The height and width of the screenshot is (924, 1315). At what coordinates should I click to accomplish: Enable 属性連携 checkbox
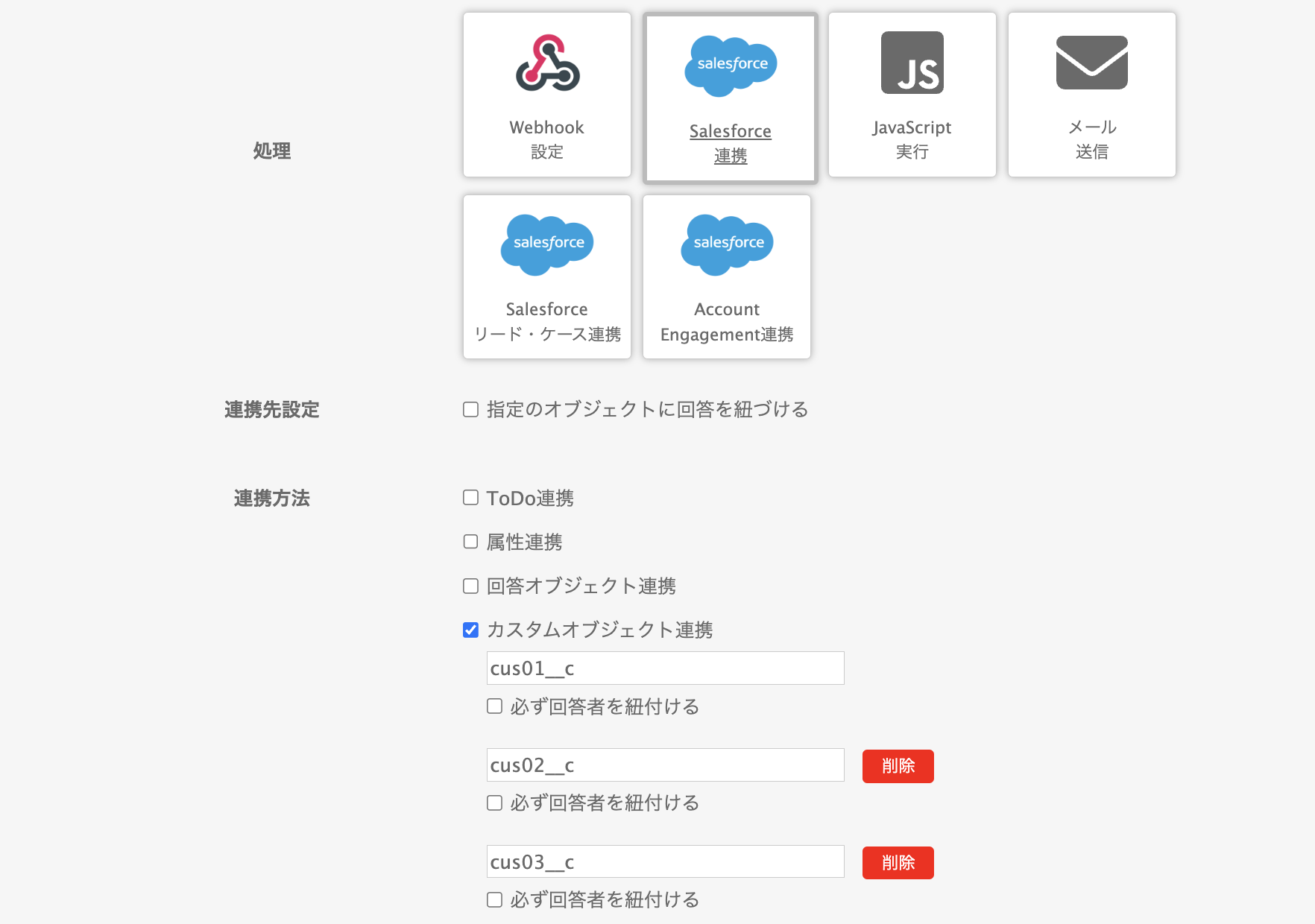point(470,542)
